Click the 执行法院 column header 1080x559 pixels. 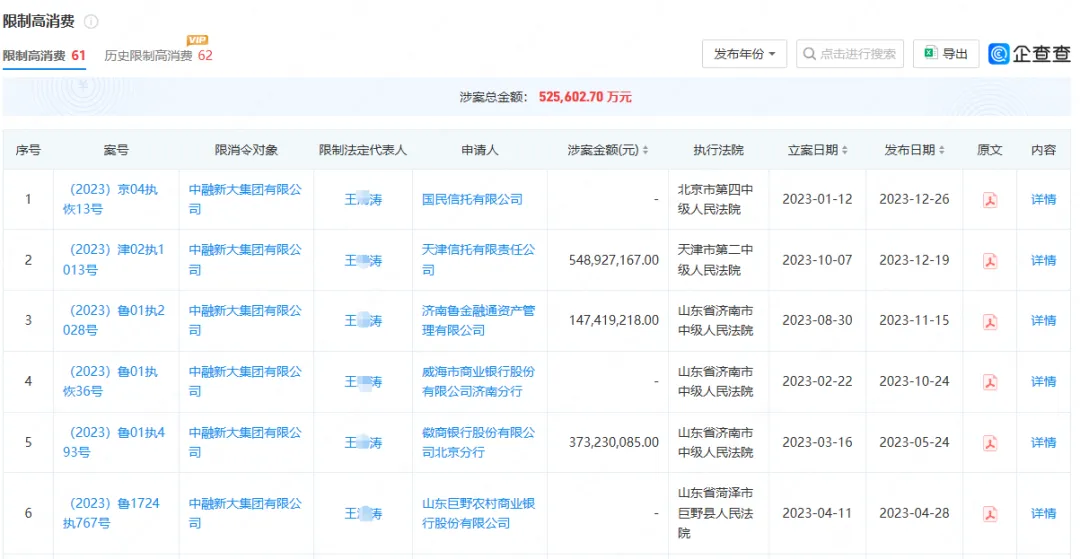click(719, 150)
